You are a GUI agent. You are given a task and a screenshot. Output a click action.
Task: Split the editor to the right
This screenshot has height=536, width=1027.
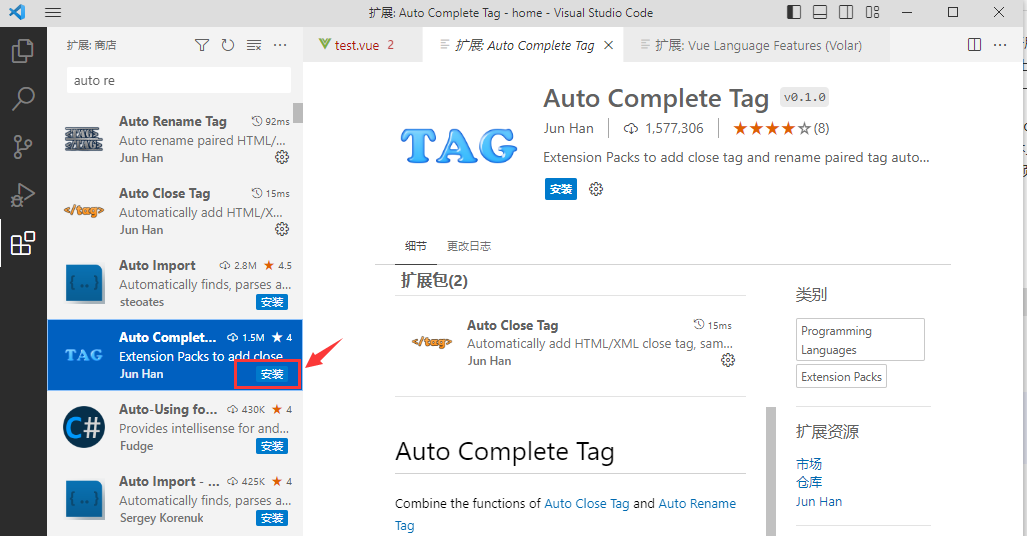975,45
